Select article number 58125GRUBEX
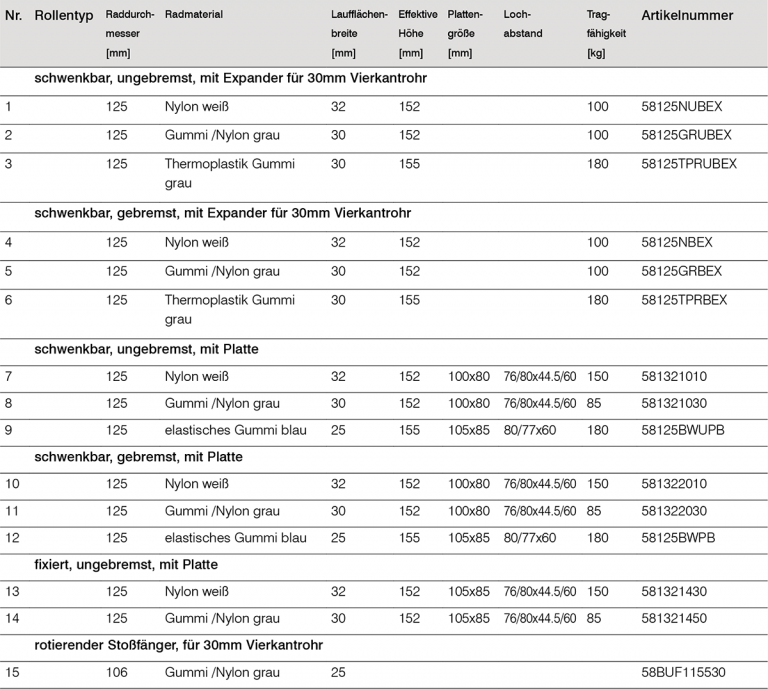 click(x=686, y=134)
